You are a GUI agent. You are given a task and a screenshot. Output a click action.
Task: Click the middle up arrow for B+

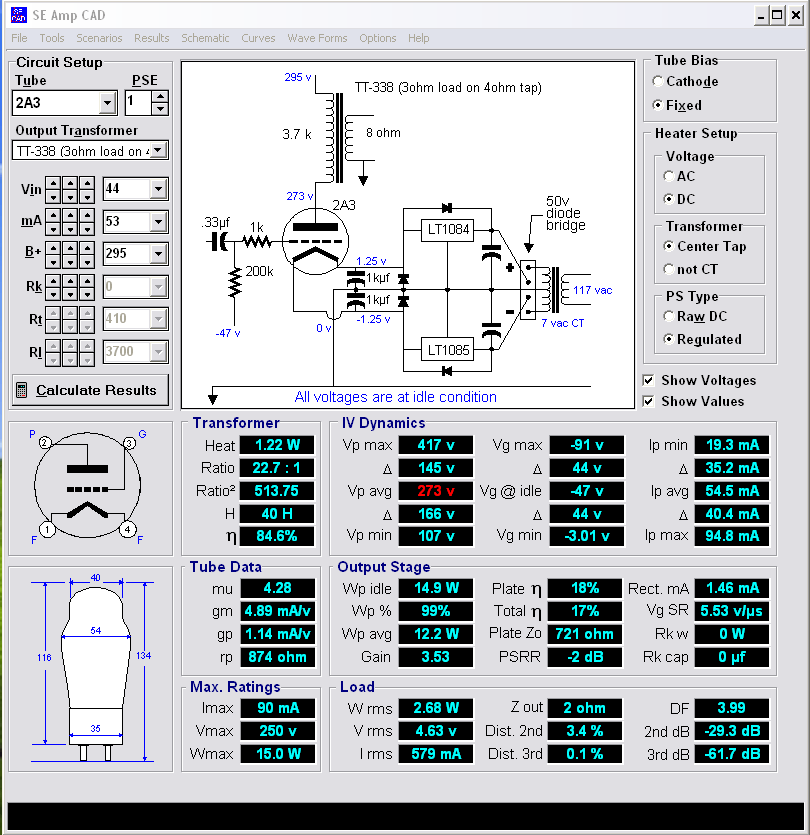click(70, 249)
